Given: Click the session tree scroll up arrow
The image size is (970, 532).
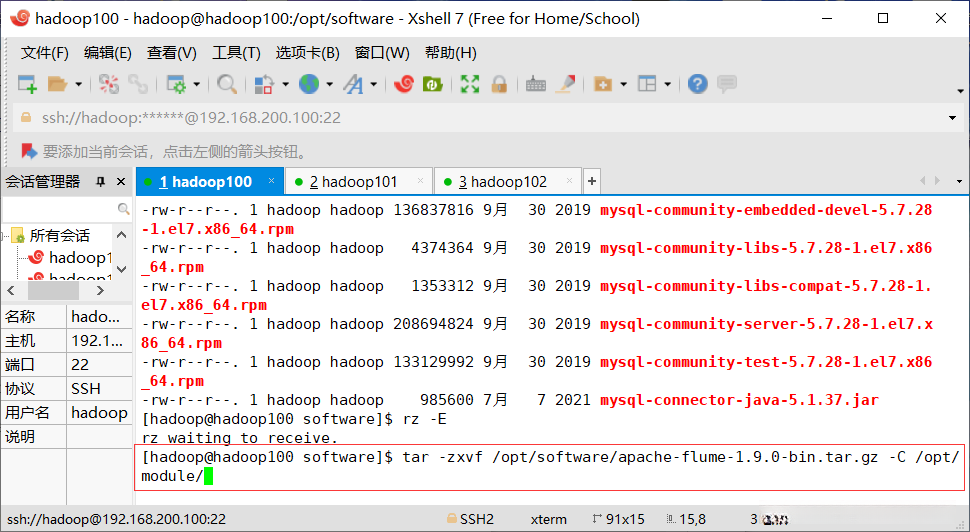Looking at the screenshot, I should click(x=122, y=235).
